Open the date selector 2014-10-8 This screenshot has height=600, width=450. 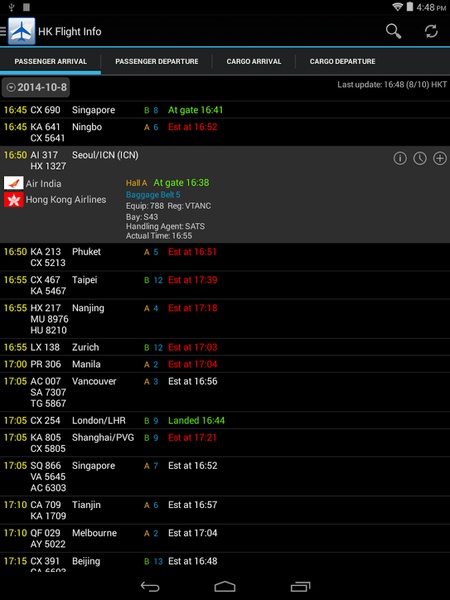(x=36, y=87)
